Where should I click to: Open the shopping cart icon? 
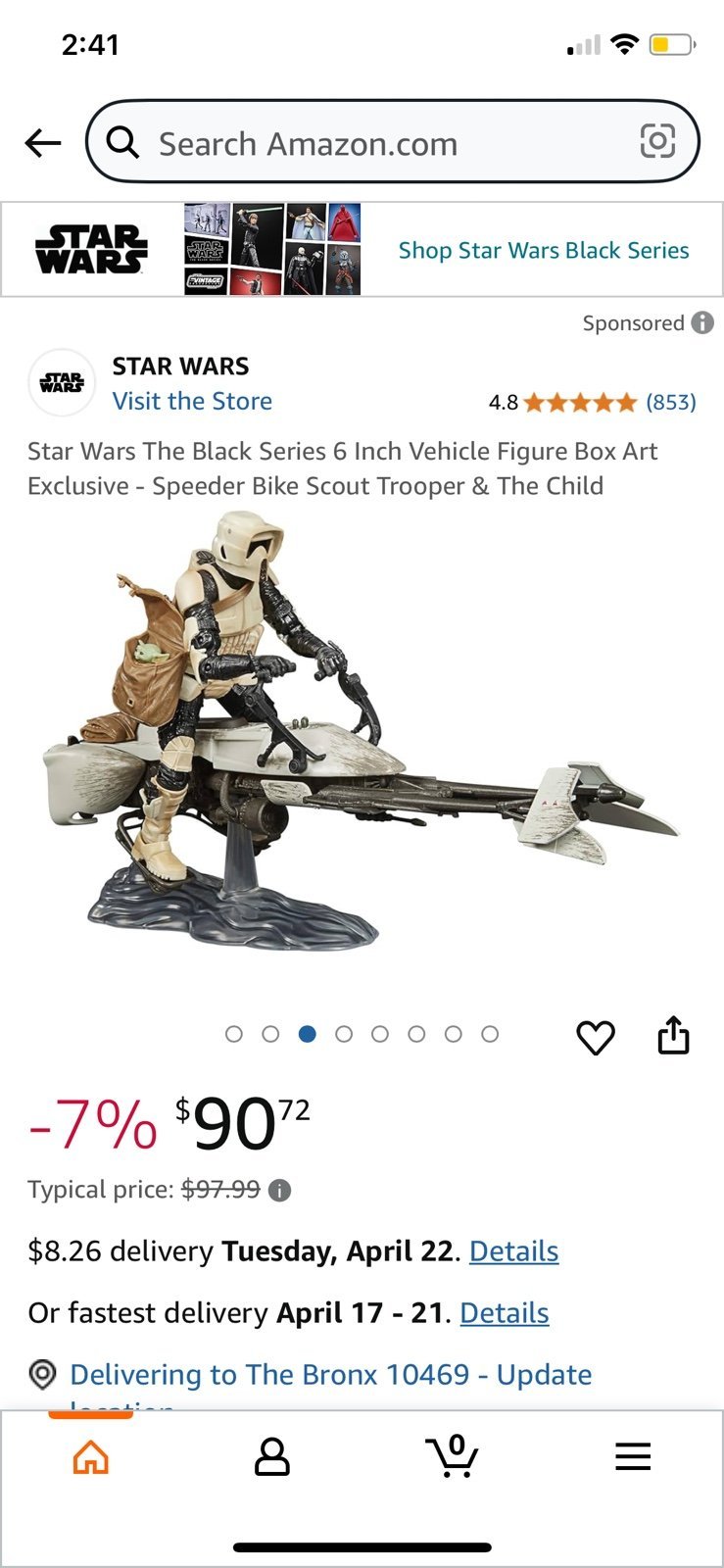point(452,1456)
